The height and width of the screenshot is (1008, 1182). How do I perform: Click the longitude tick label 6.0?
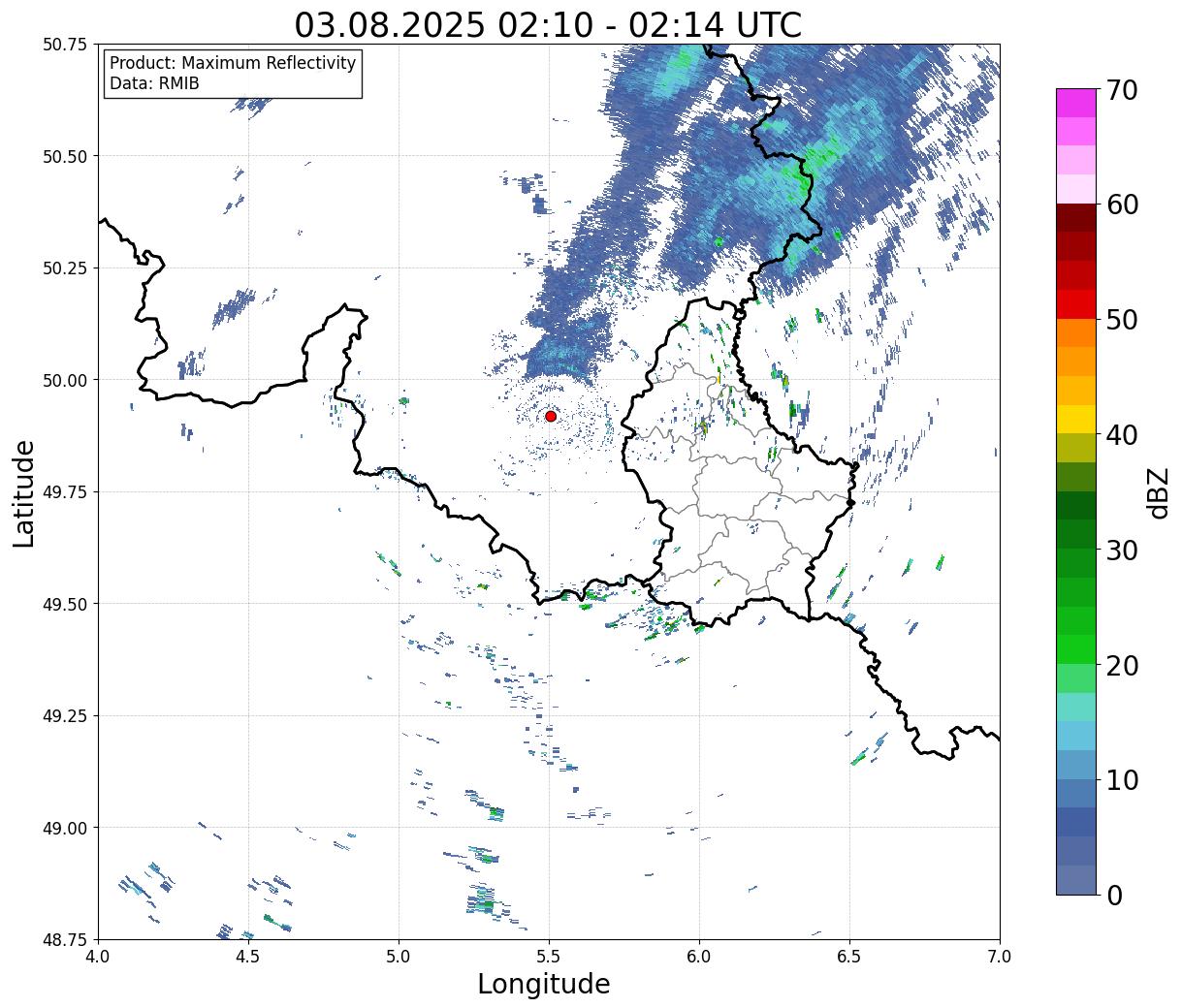pyautogui.click(x=699, y=957)
